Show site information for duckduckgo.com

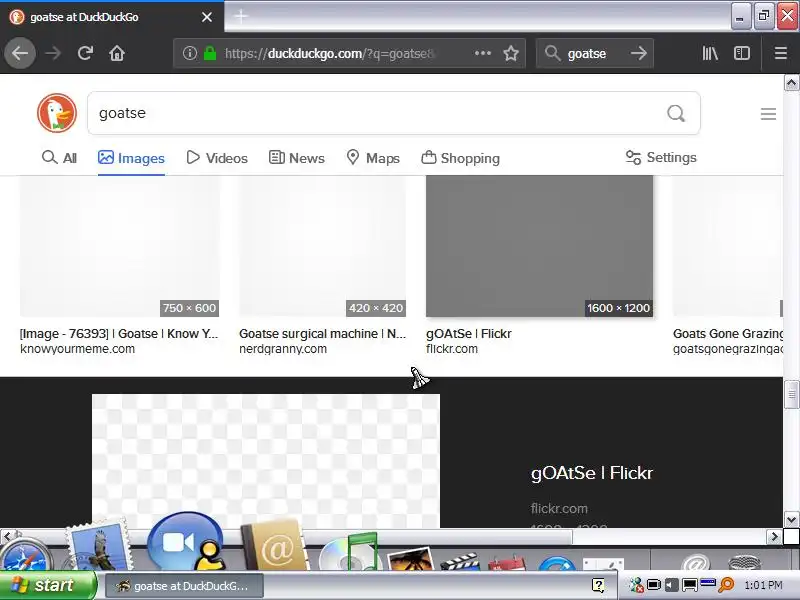pos(190,53)
